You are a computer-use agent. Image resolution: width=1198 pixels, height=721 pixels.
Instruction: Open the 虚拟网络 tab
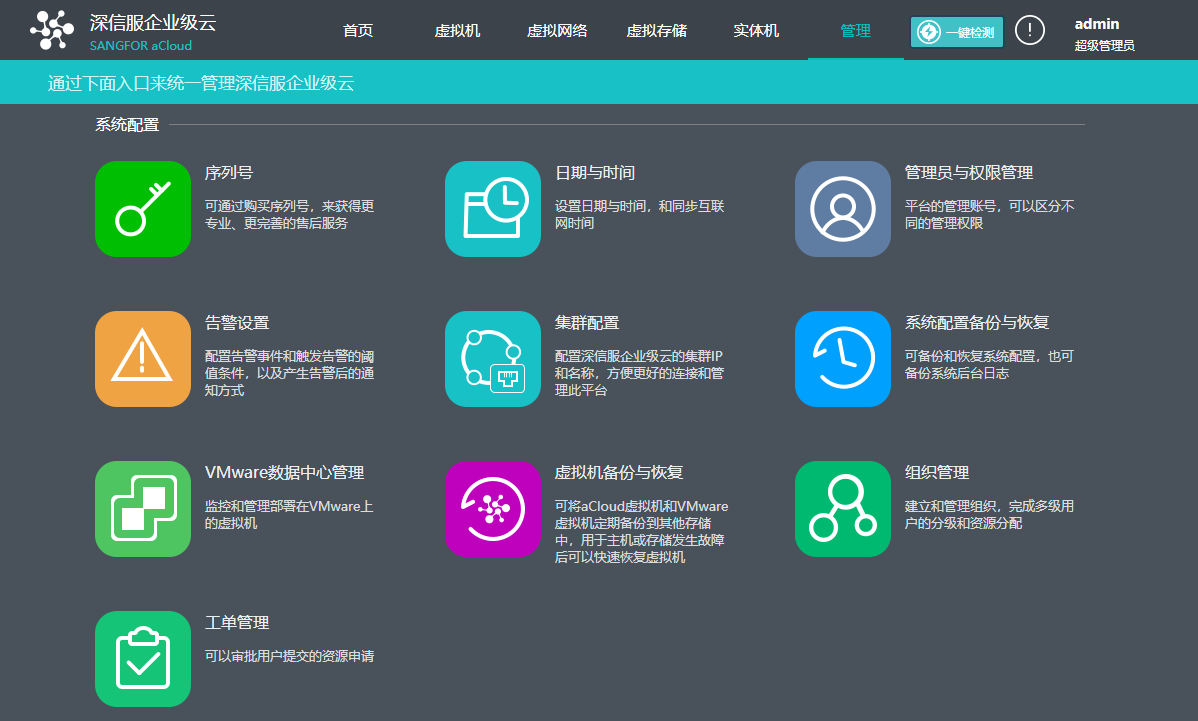pos(557,31)
